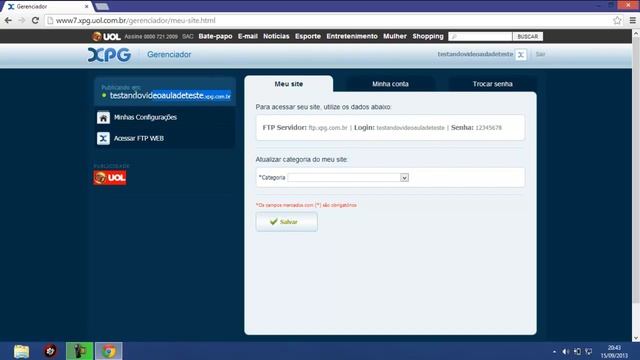The width and height of the screenshot is (640, 360).
Task: Open the E-mail link
Action: click(x=248, y=36)
